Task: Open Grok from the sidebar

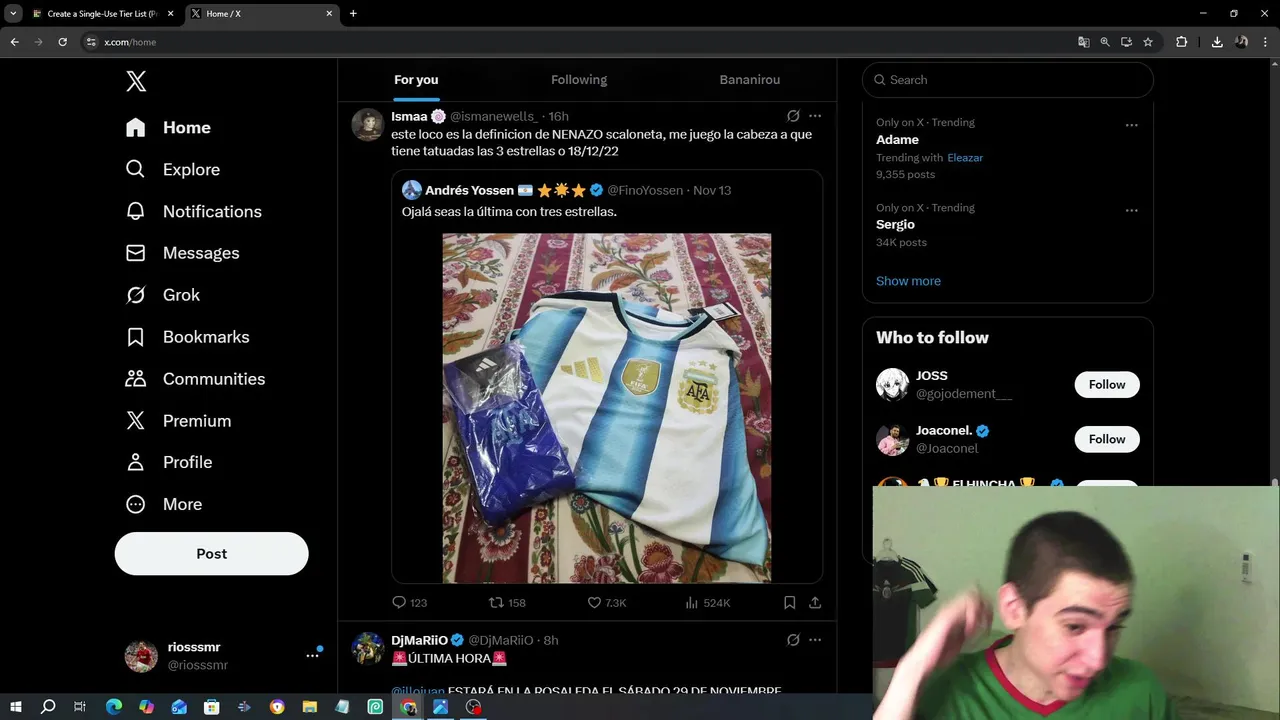Action: (162, 295)
